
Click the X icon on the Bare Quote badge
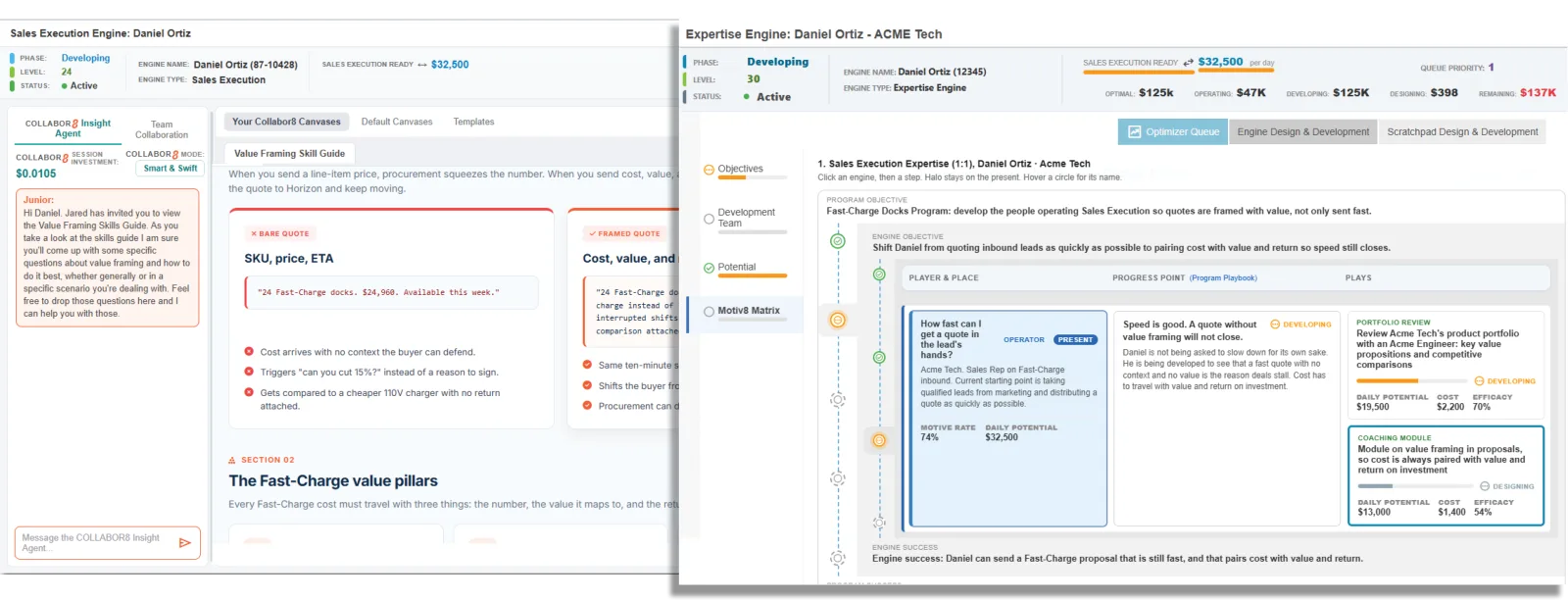[x=254, y=233]
